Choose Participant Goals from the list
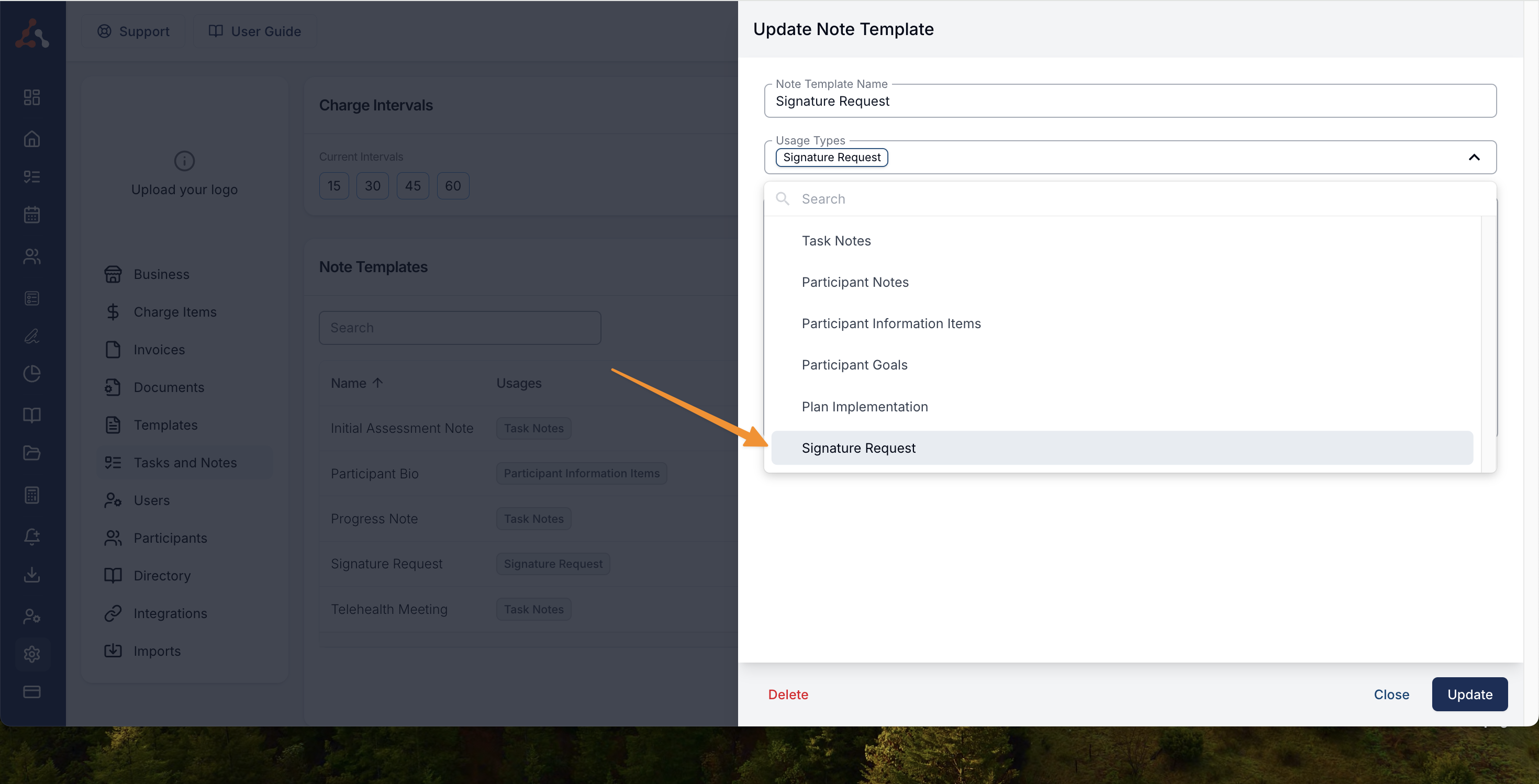 (x=854, y=365)
